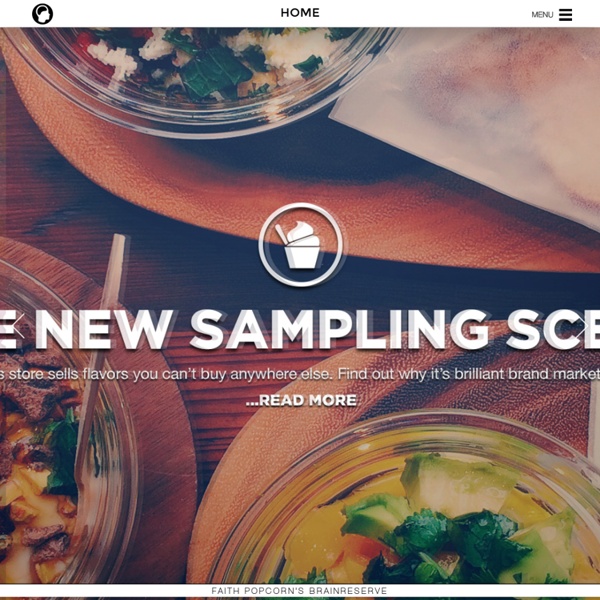600x600 pixels.
Task: Click the circled frozen yogurt cup icon
Action: [x=300, y=245]
